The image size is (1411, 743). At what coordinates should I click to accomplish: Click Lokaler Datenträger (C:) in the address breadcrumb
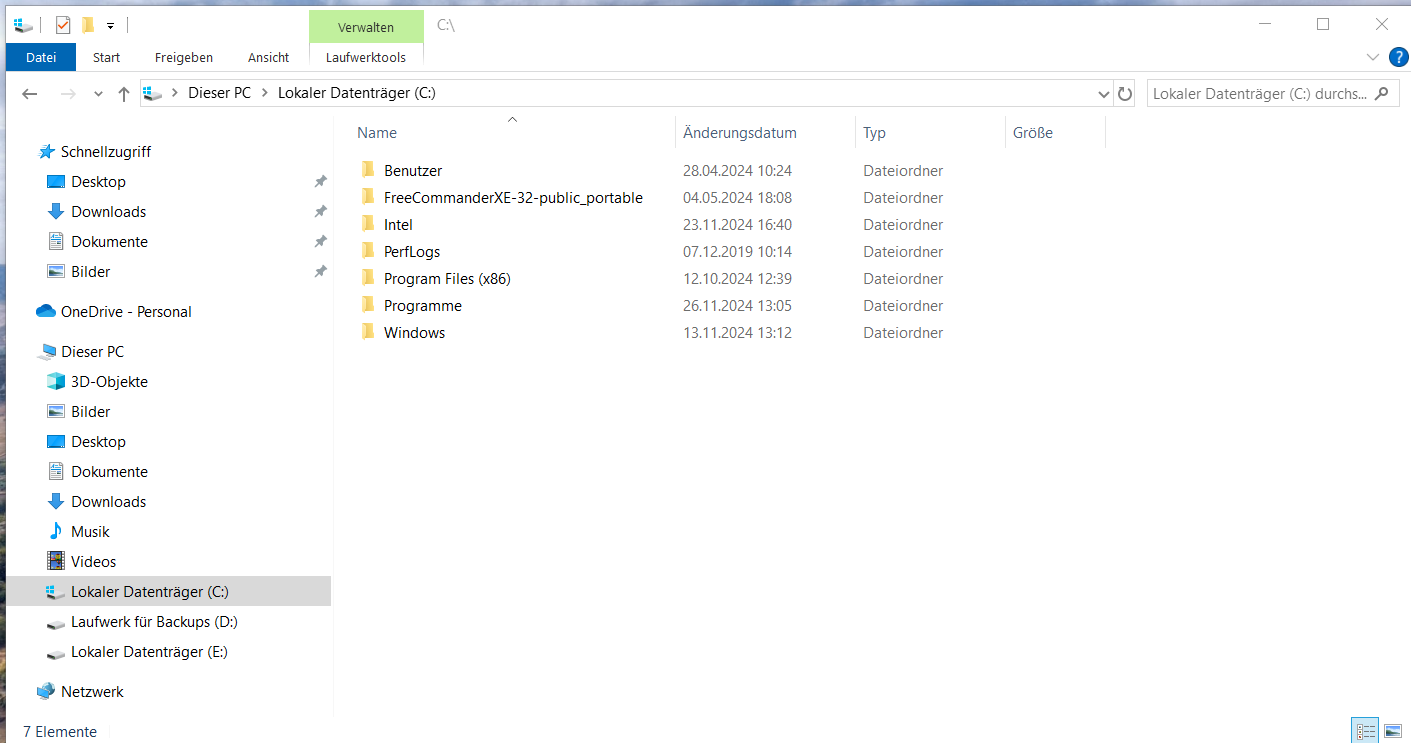tap(357, 93)
